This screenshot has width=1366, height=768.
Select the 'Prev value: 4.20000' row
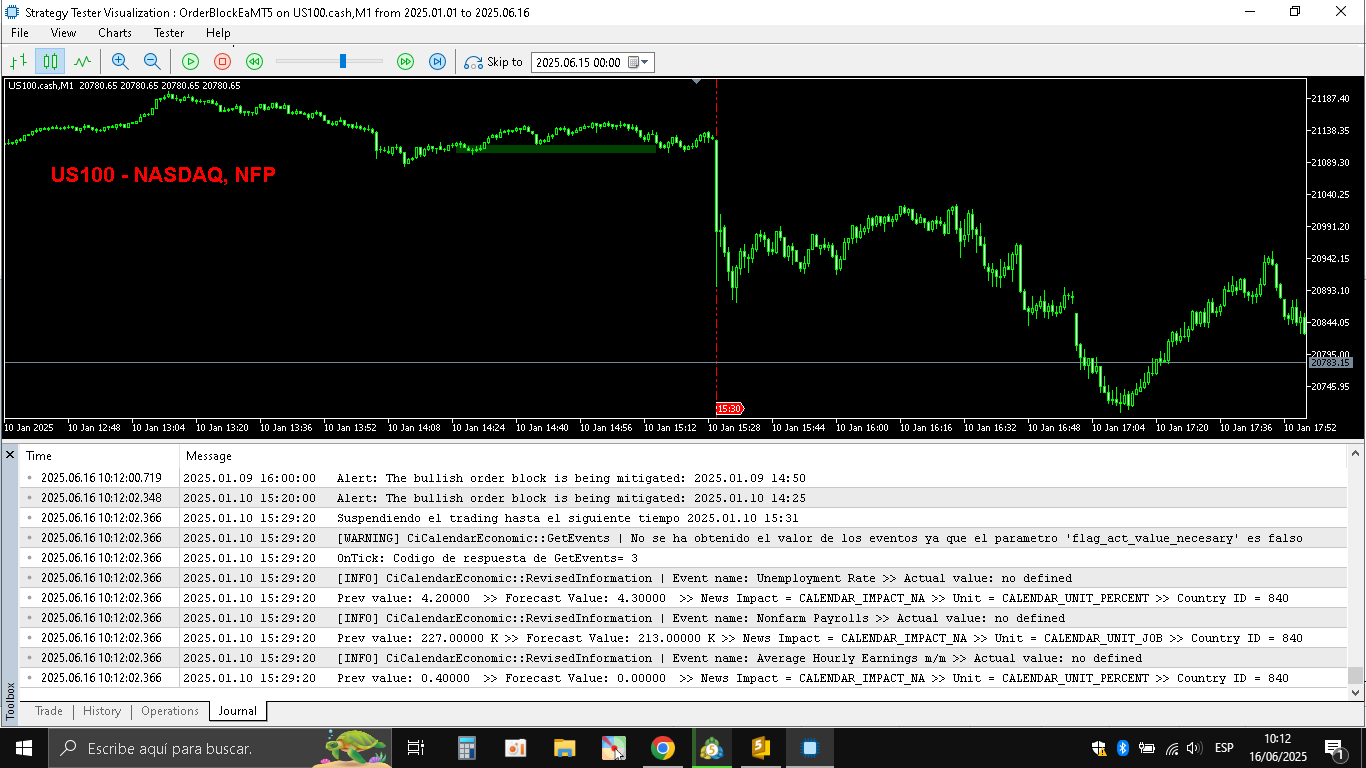683,598
